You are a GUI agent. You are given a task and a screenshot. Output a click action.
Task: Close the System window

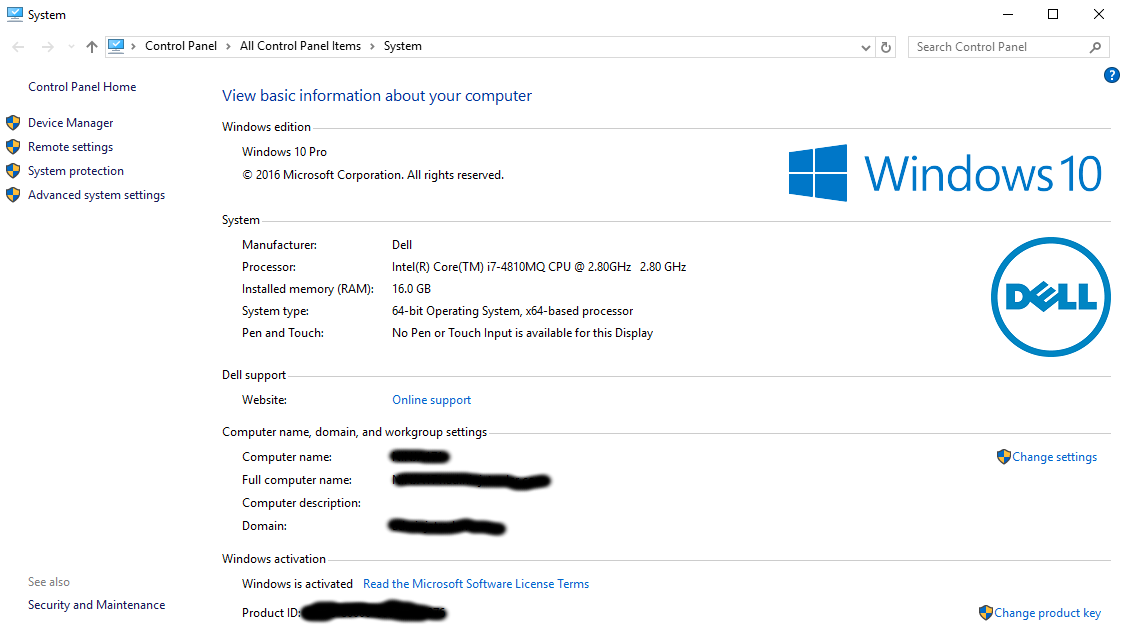(1098, 14)
